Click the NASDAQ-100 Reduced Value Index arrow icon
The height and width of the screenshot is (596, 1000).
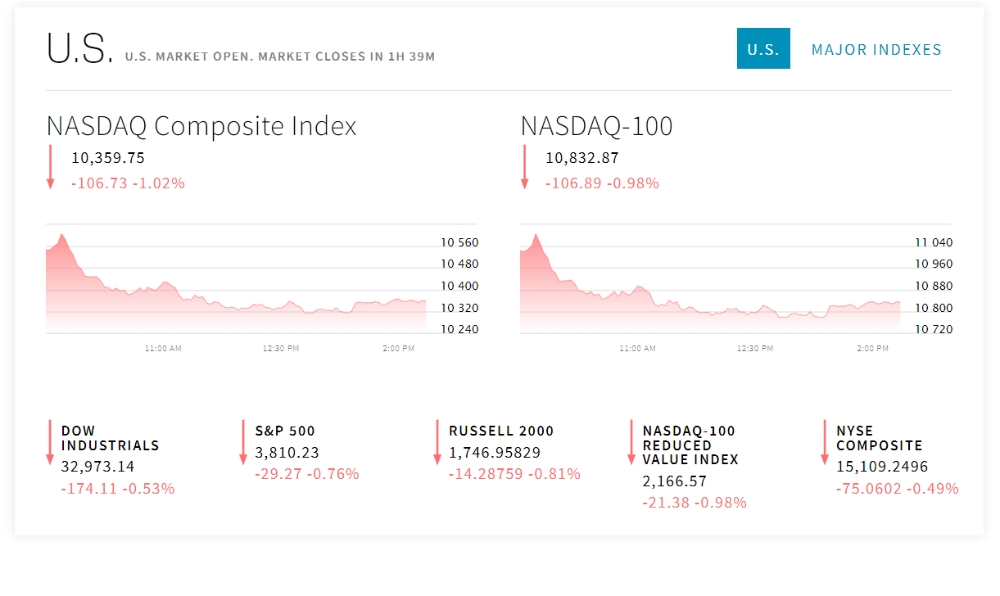[631, 442]
